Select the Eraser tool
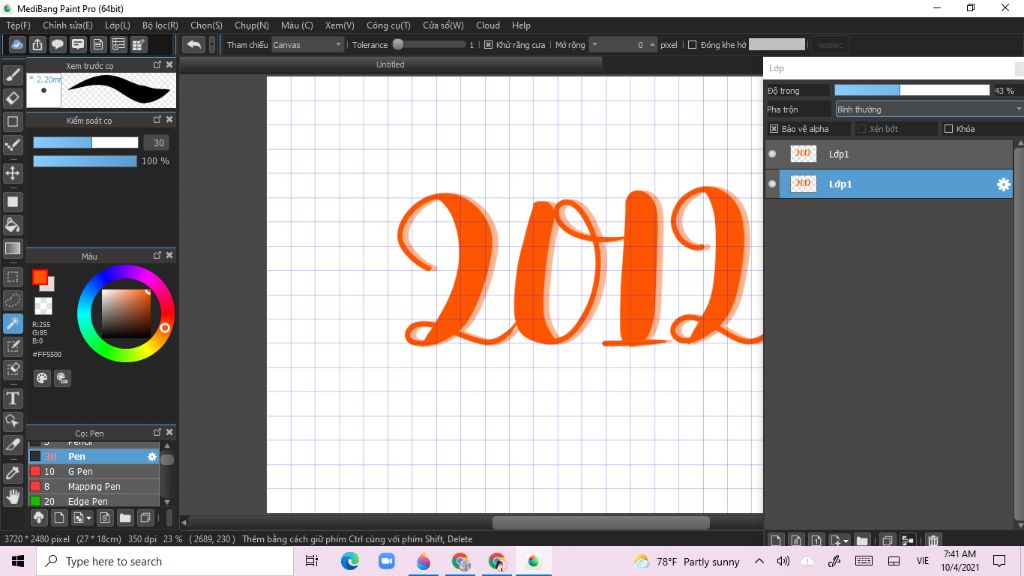Image resolution: width=1024 pixels, height=576 pixels. click(12, 98)
